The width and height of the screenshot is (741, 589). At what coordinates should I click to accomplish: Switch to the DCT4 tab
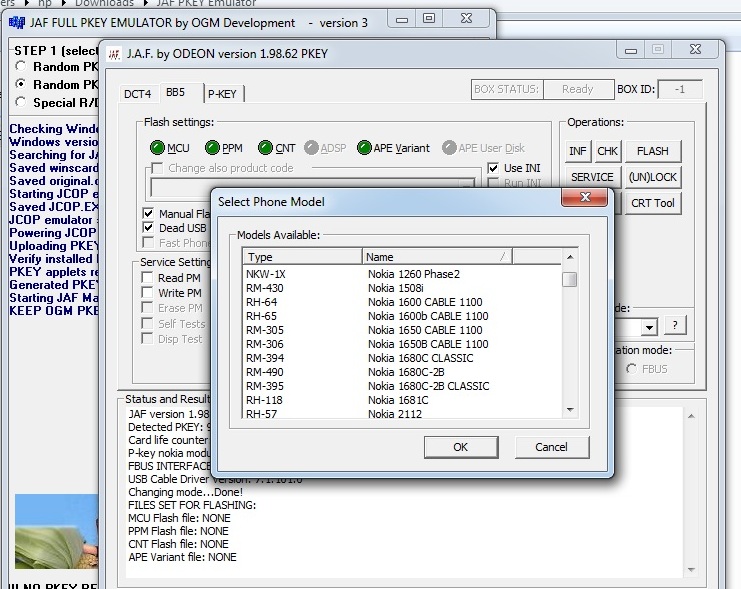click(x=138, y=94)
